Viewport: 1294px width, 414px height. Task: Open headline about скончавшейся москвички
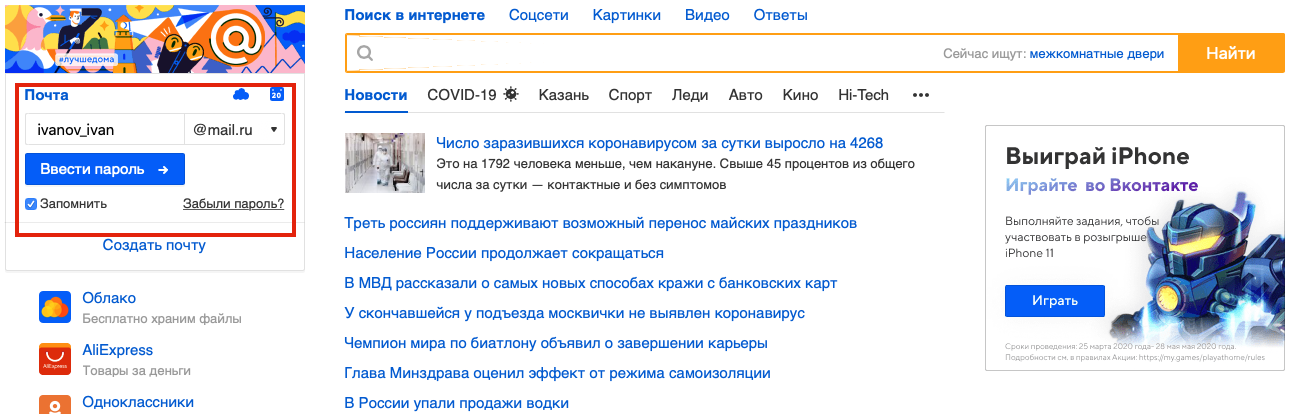coord(574,313)
